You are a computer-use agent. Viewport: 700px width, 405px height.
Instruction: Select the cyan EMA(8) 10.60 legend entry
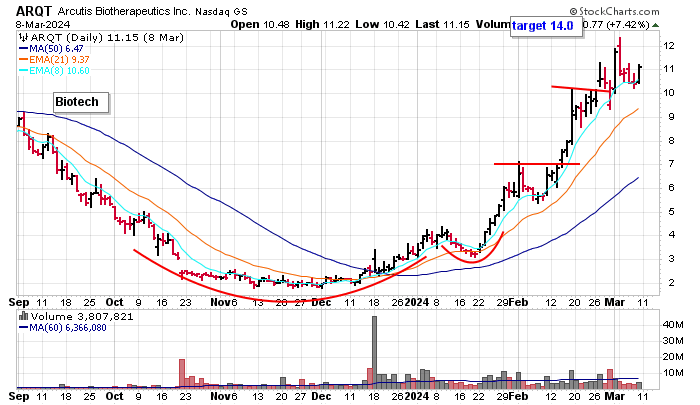click(x=54, y=71)
